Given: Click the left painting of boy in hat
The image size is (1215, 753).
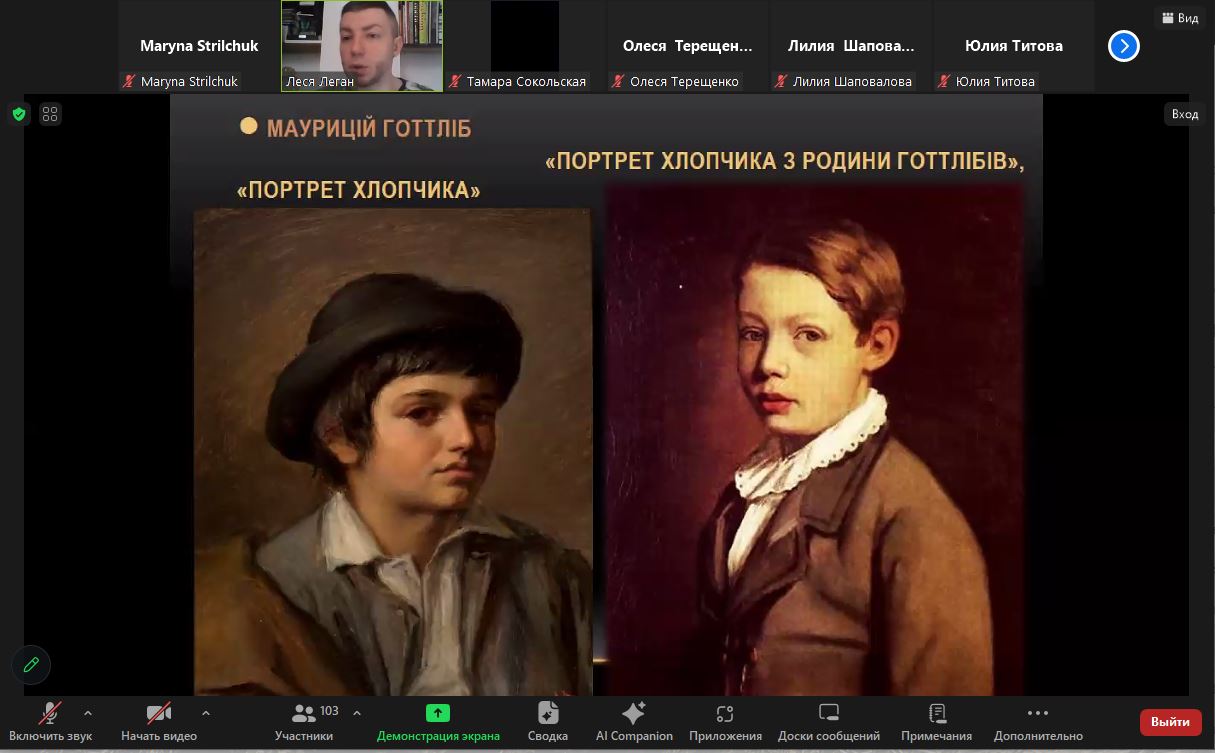Looking at the screenshot, I should [x=392, y=452].
